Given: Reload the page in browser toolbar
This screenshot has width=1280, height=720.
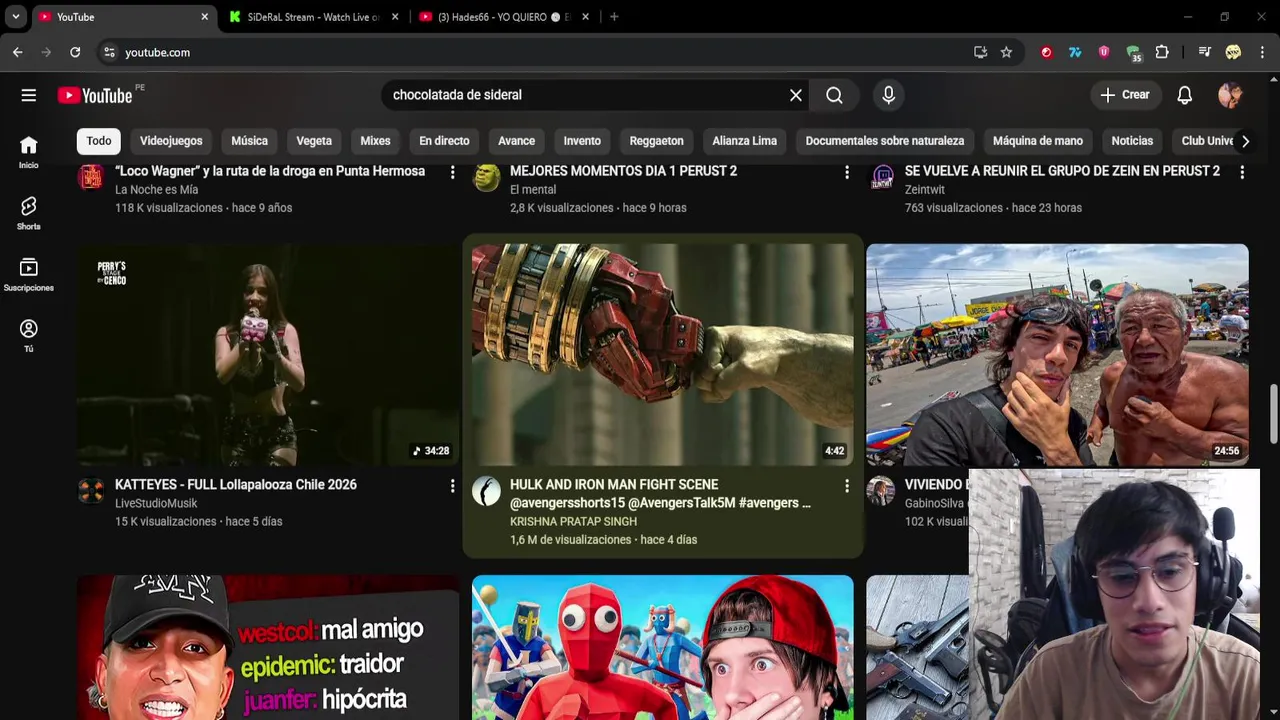Looking at the screenshot, I should pos(75,52).
